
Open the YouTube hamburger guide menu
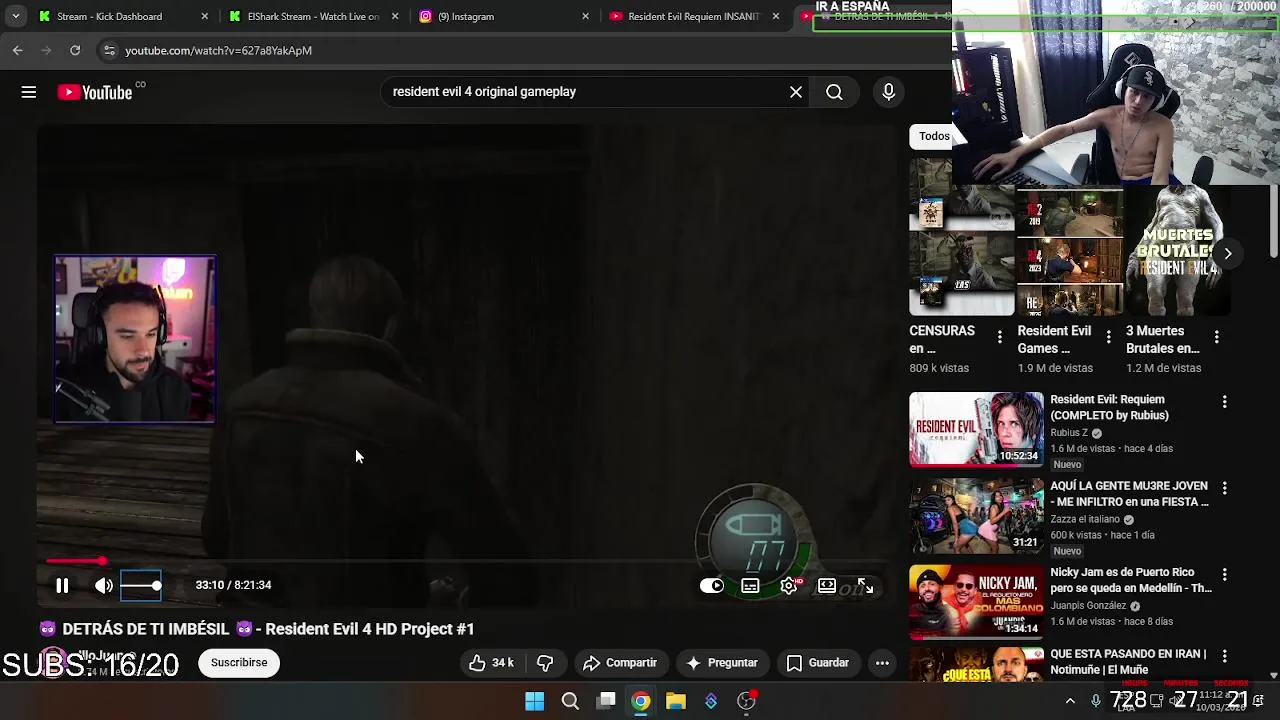(29, 92)
